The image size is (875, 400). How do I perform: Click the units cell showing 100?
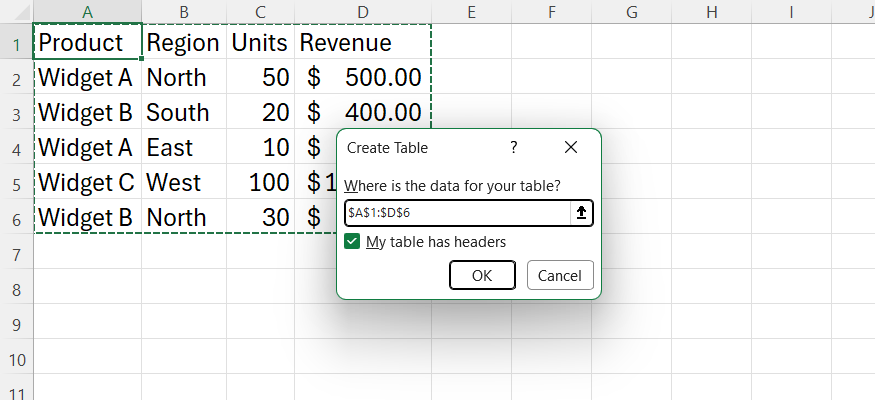[x=261, y=182]
